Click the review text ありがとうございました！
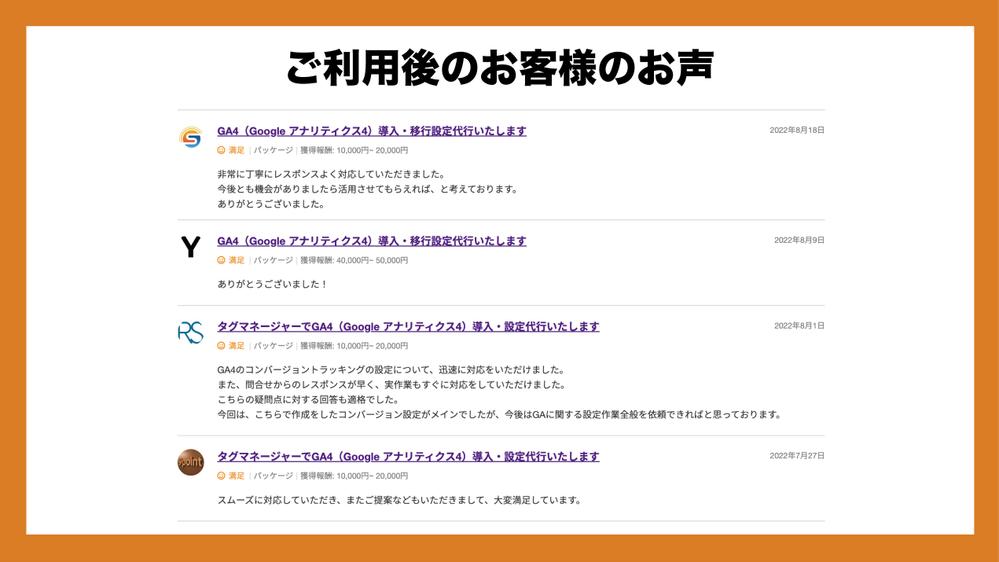Viewport: 999px width, 562px height. [272, 284]
